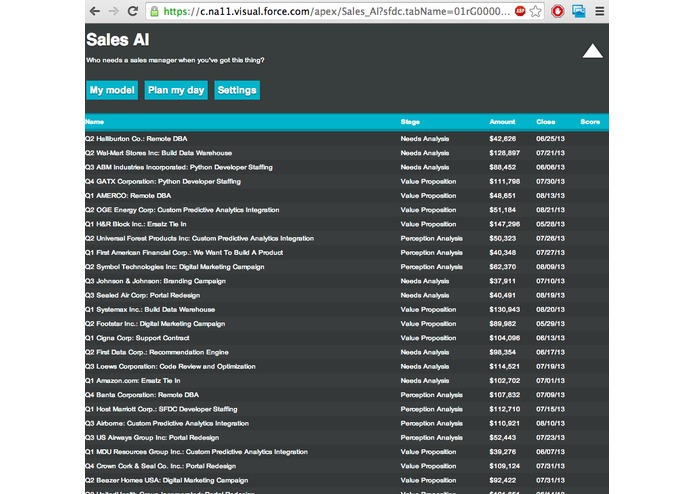Screen dimensions: 695x494
Task: Select Q2 Symbol Technologies Digital Marketing Campaign
Action: [x=175, y=267]
